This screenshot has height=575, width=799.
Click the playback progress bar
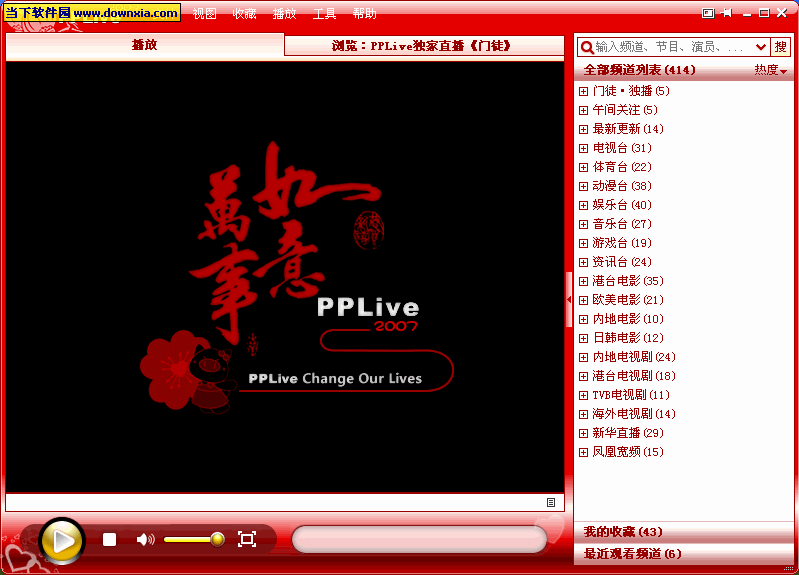tap(419, 539)
